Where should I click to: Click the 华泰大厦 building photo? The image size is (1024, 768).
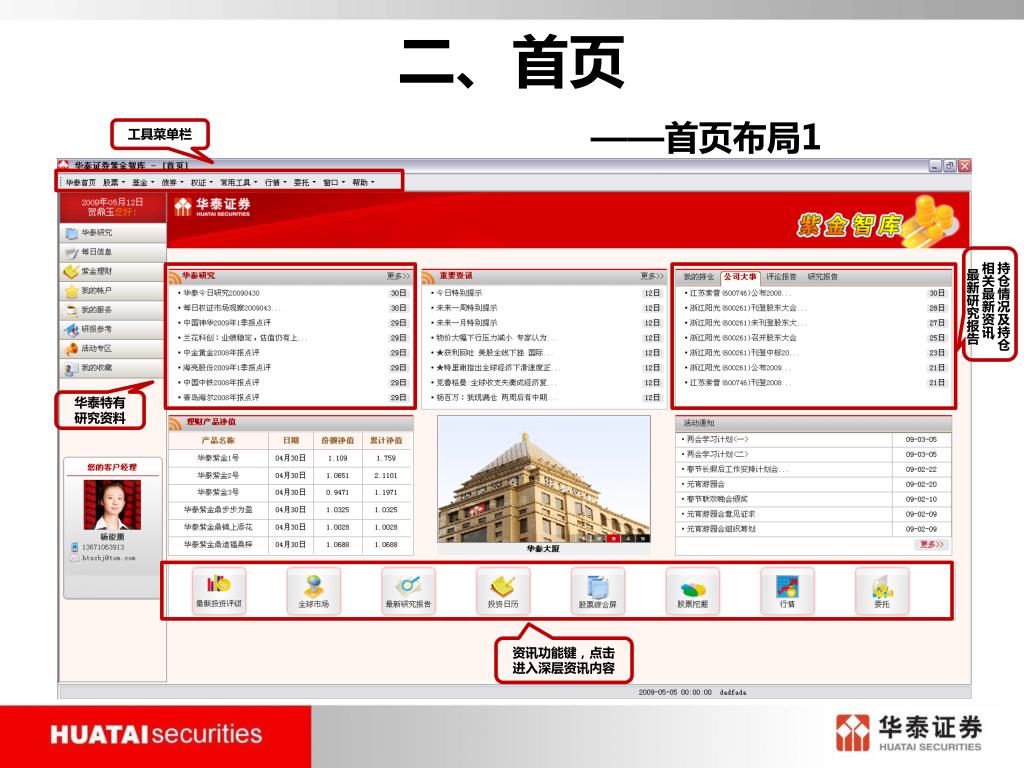click(x=543, y=480)
